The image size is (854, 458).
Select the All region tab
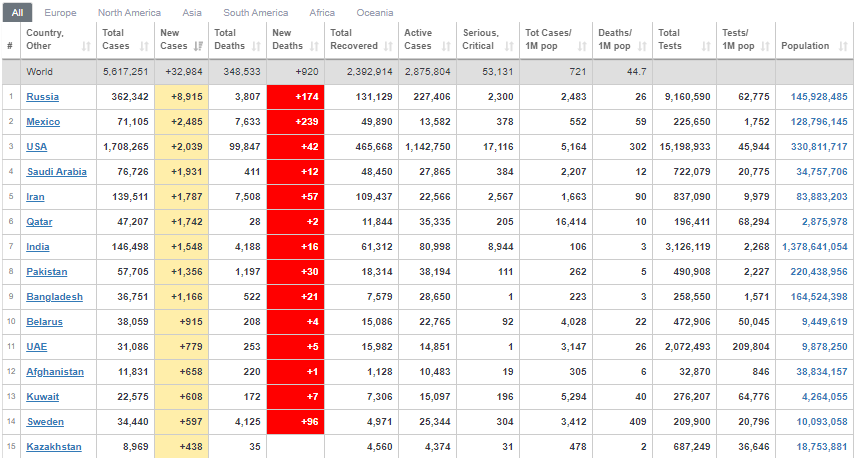point(17,13)
